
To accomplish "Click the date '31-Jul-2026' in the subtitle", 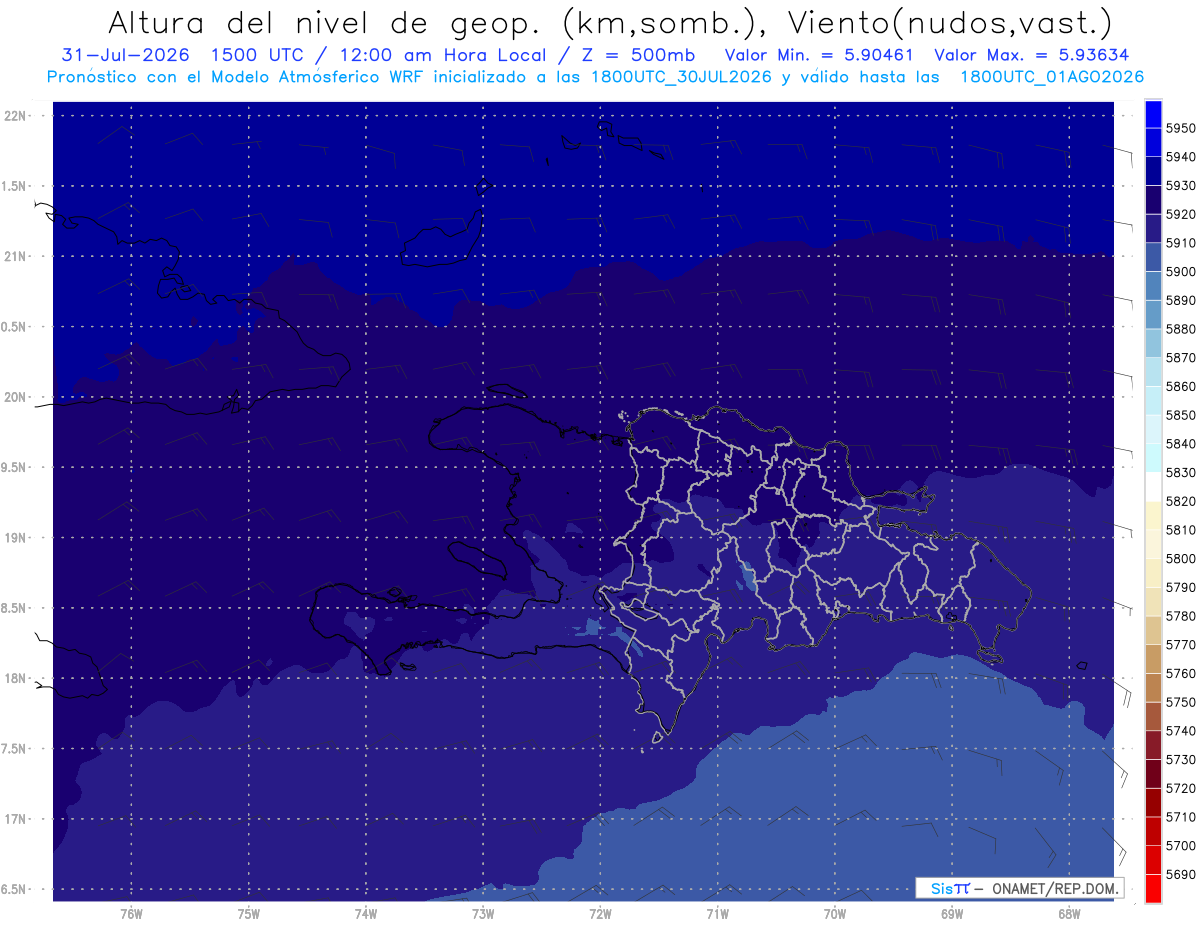I will 125,55.
